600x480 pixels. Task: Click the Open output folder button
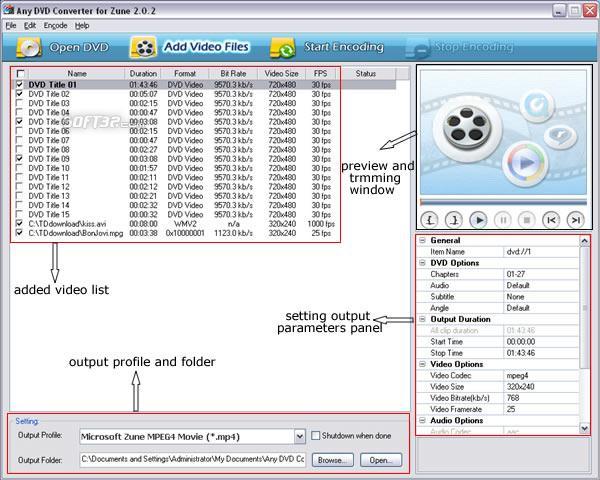coord(381,460)
